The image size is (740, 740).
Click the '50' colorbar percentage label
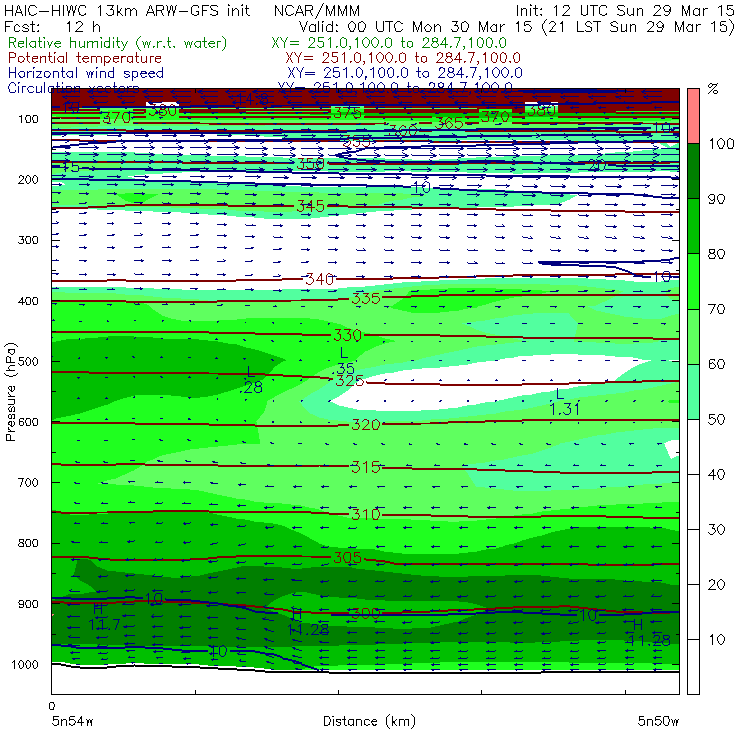pyautogui.click(x=716, y=420)
